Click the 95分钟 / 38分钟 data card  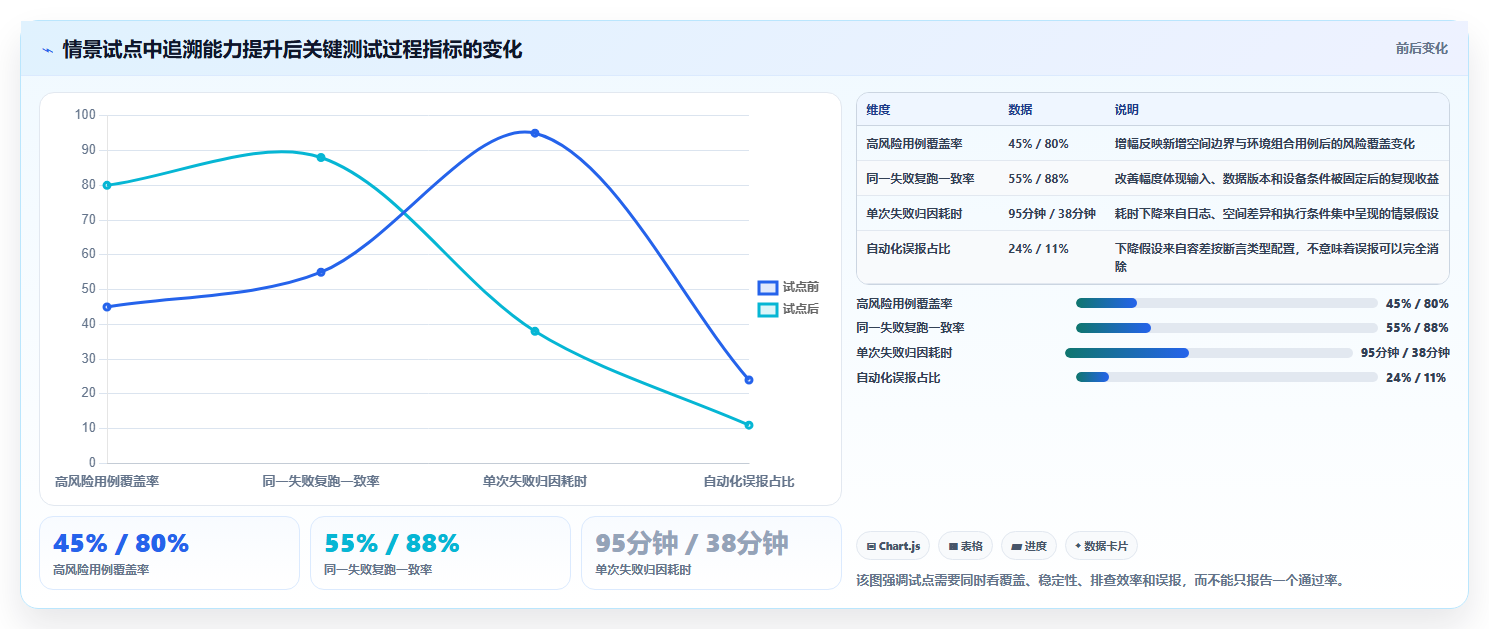coord(711,553)
